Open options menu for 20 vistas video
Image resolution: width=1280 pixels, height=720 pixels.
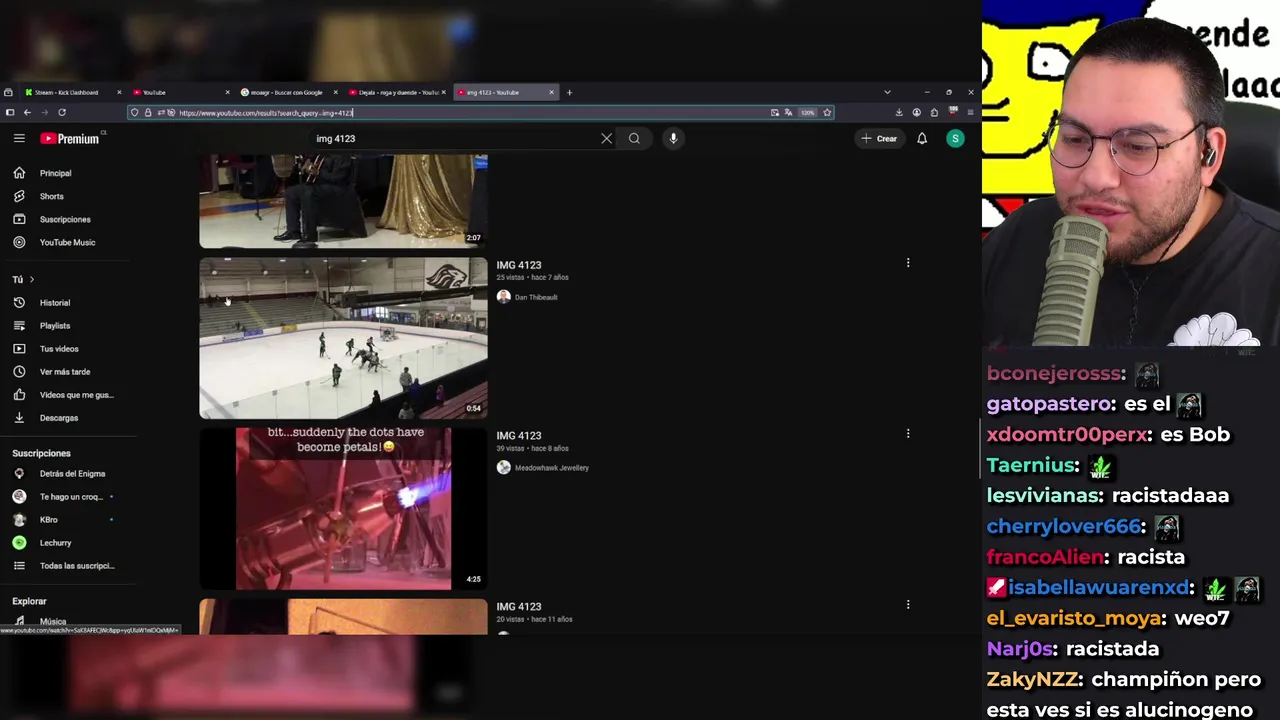point(908,605)
